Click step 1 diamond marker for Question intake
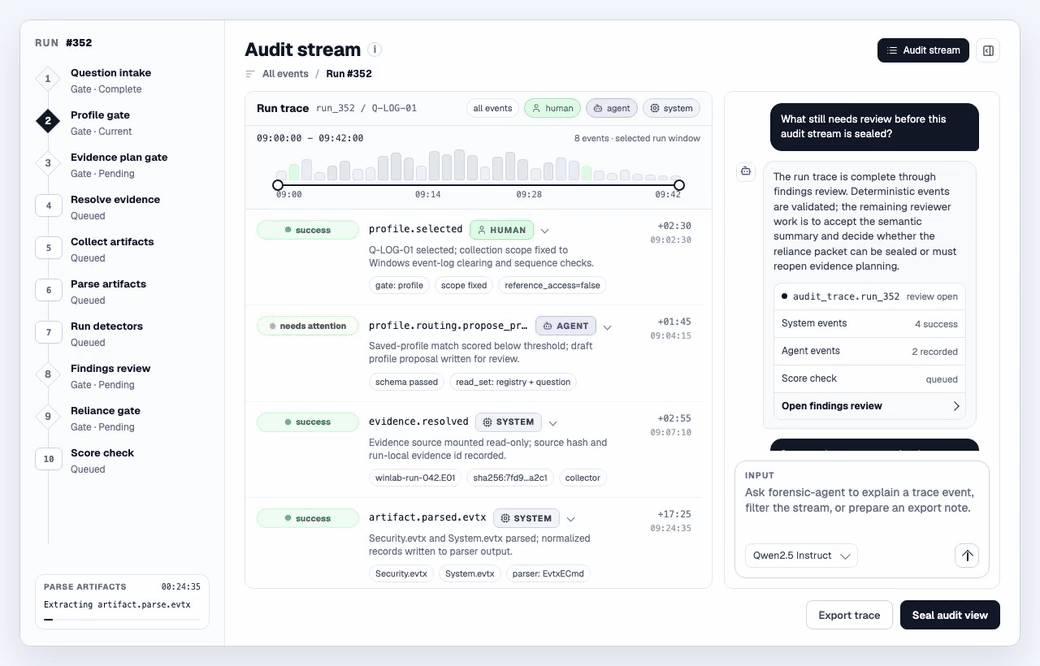 click(48, 78)
